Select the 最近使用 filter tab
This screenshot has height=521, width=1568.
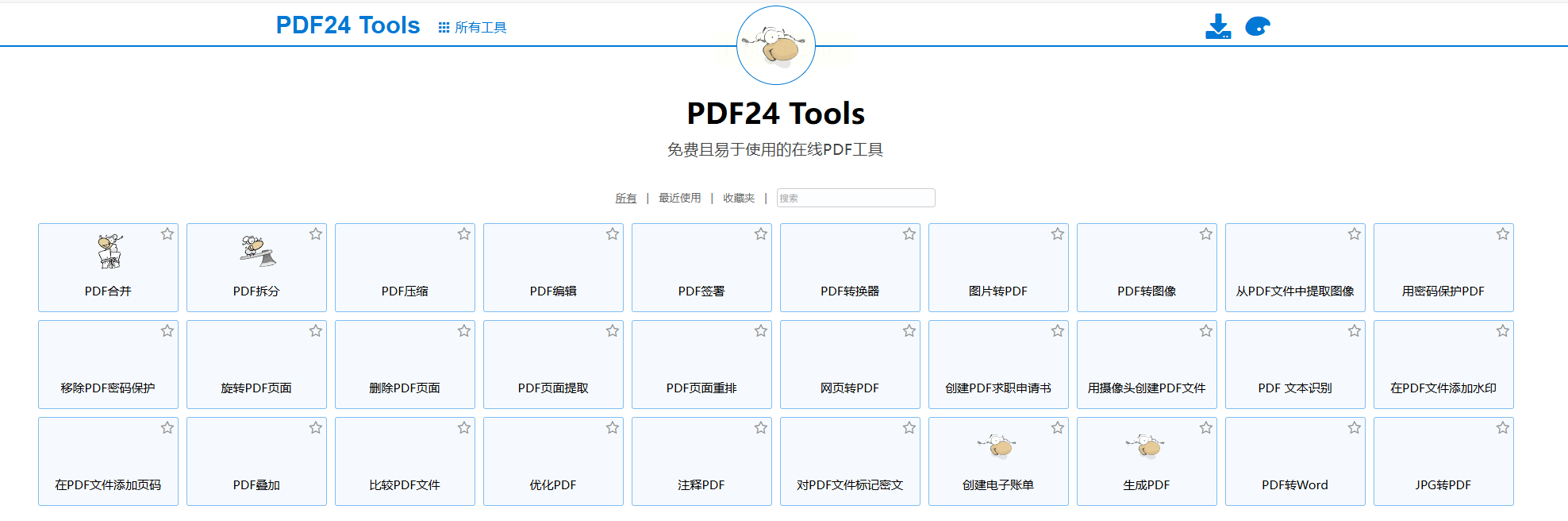click(x=680, y=198)
